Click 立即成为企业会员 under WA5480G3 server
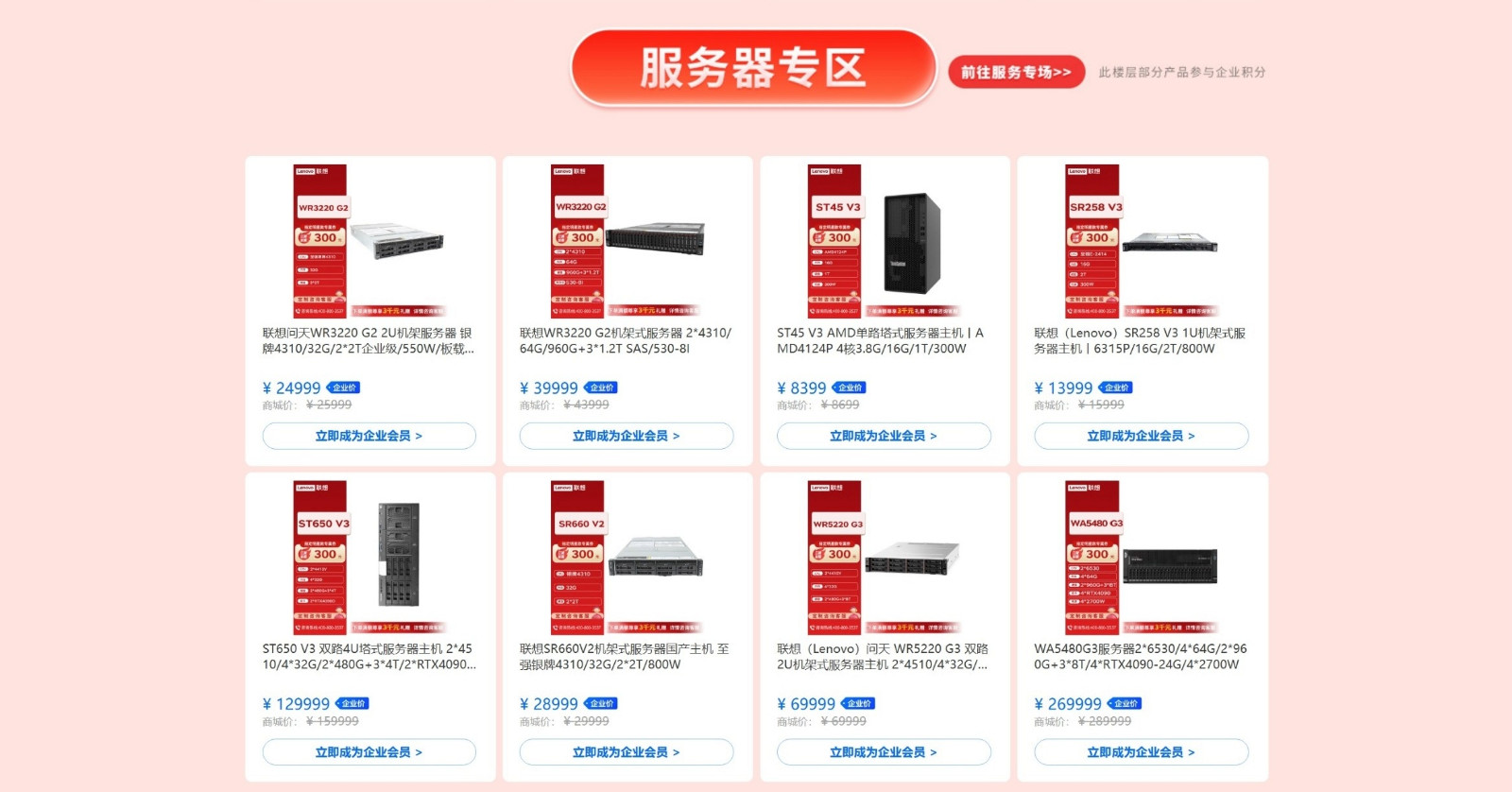Viewport: 1512px width, 792px height. [1142, 752]
